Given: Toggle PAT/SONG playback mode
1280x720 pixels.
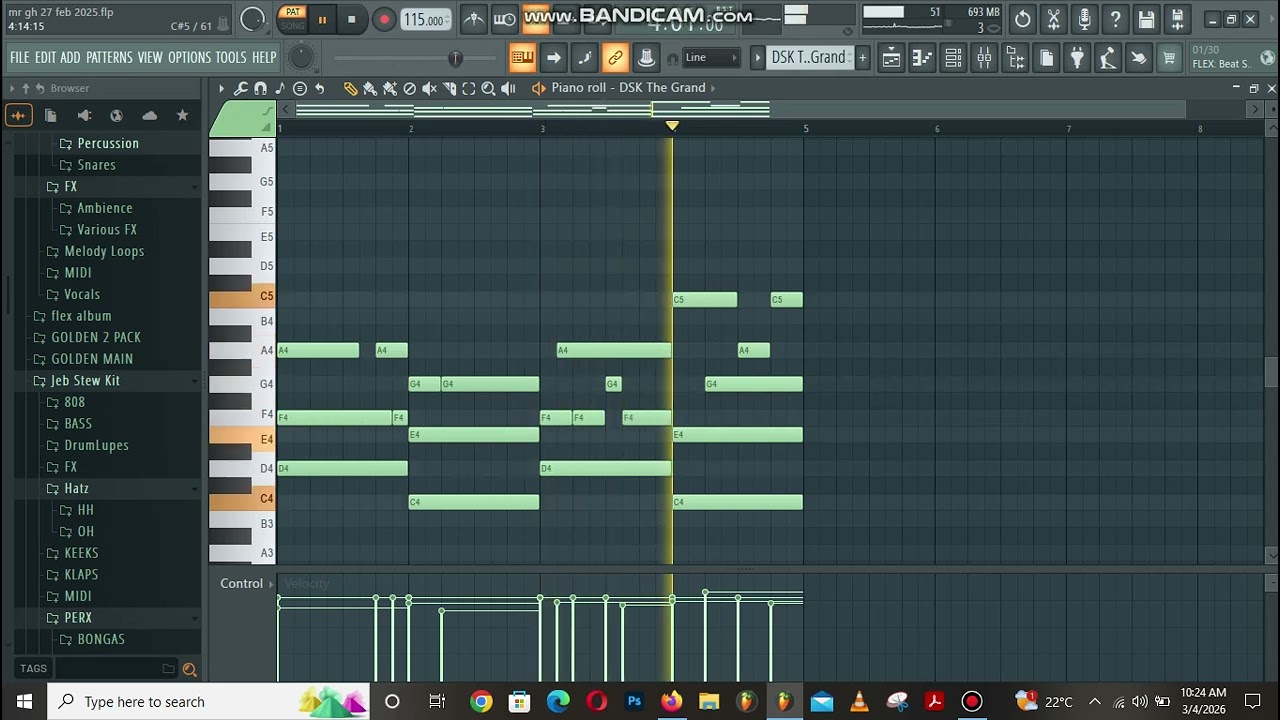Looking at the screenshot, I should (292, 19).
